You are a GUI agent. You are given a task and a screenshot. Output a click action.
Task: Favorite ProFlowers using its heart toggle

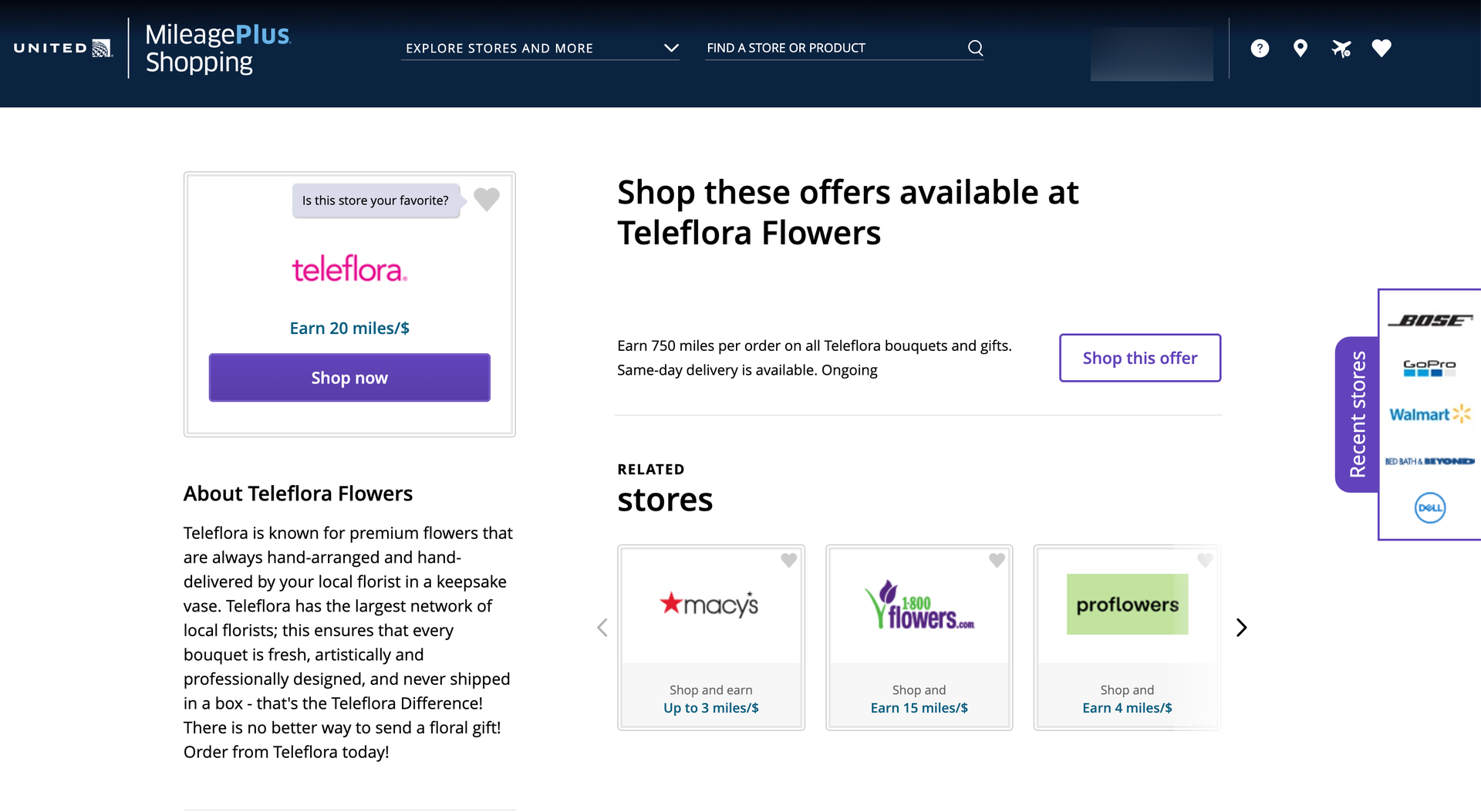(1205, 561)
